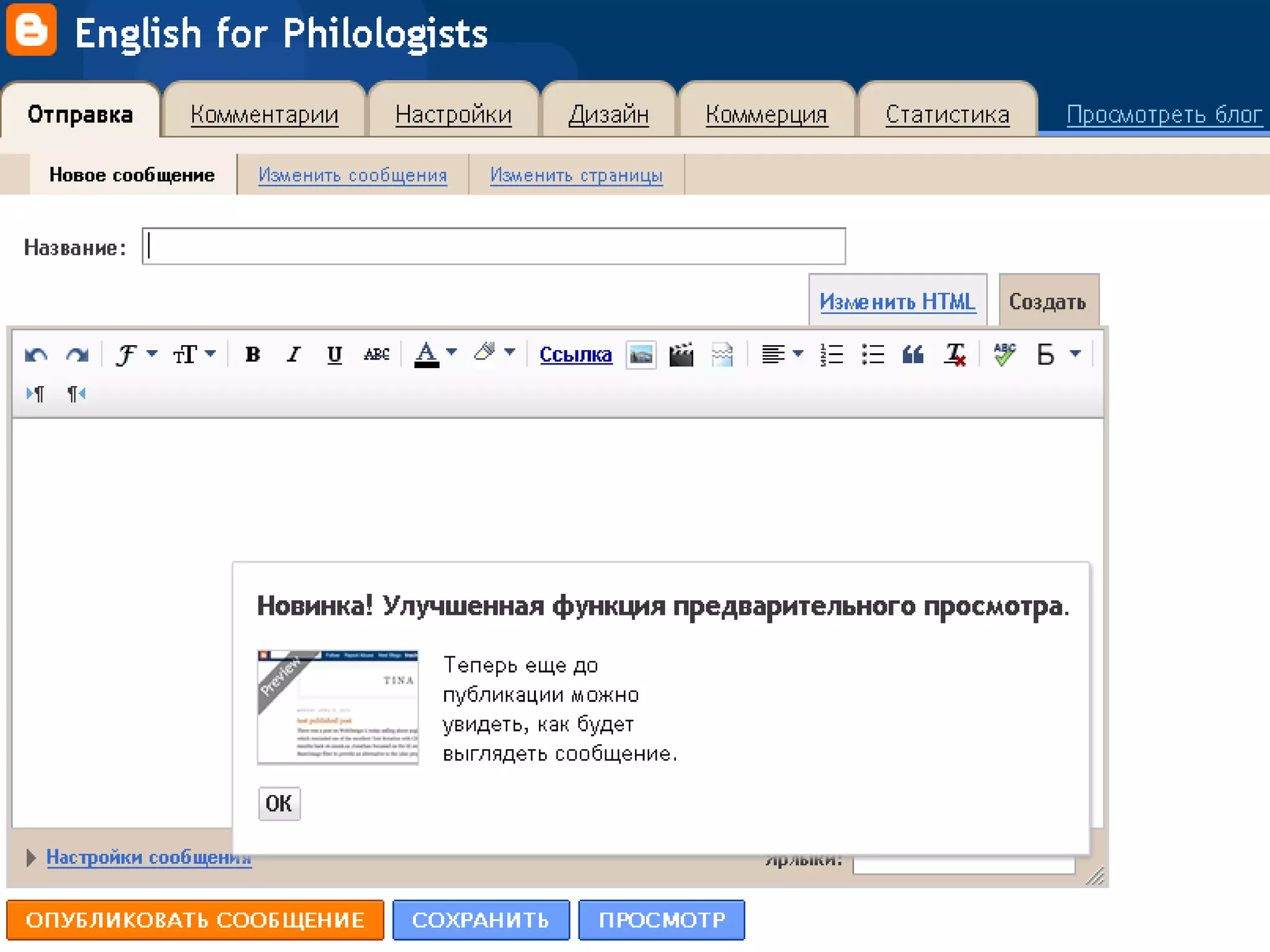This screenshot has height=952, width=1270.
Task: Click the blockquote quotation marks icon
Action: [x=913, y=355]
